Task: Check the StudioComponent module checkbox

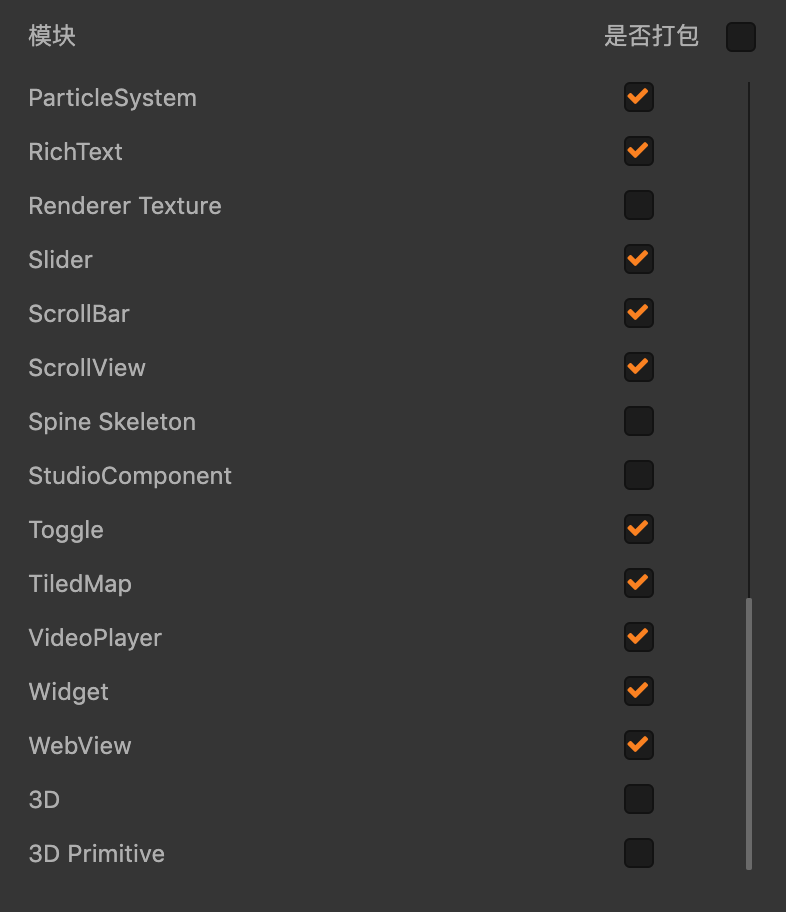Action: 638,476
